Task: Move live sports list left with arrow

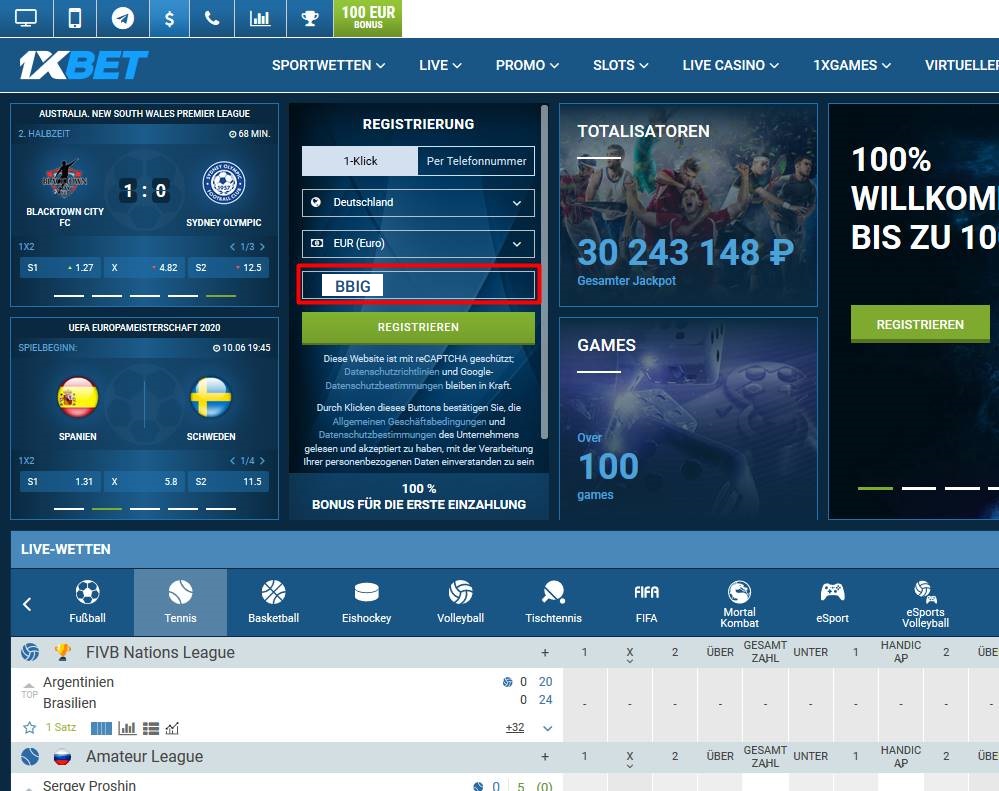Action: click(27, 604)
